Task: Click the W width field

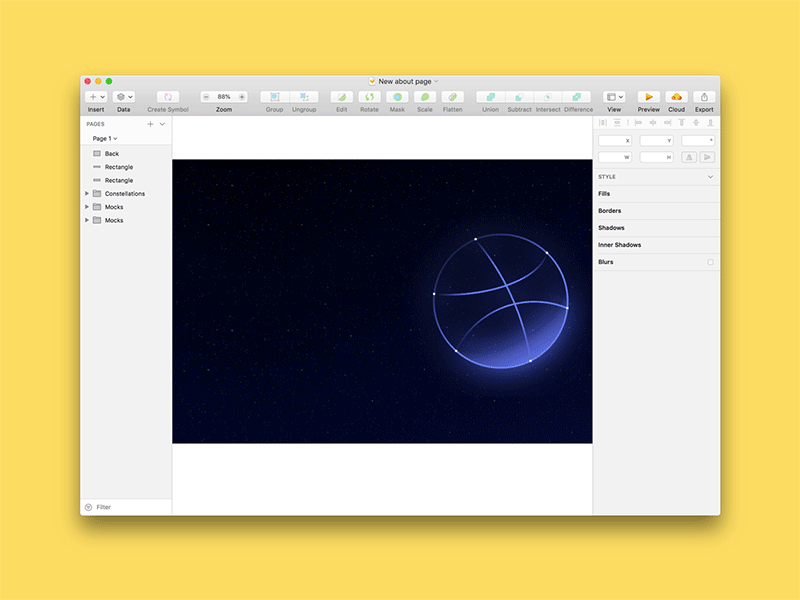Action: coord(615,157)
